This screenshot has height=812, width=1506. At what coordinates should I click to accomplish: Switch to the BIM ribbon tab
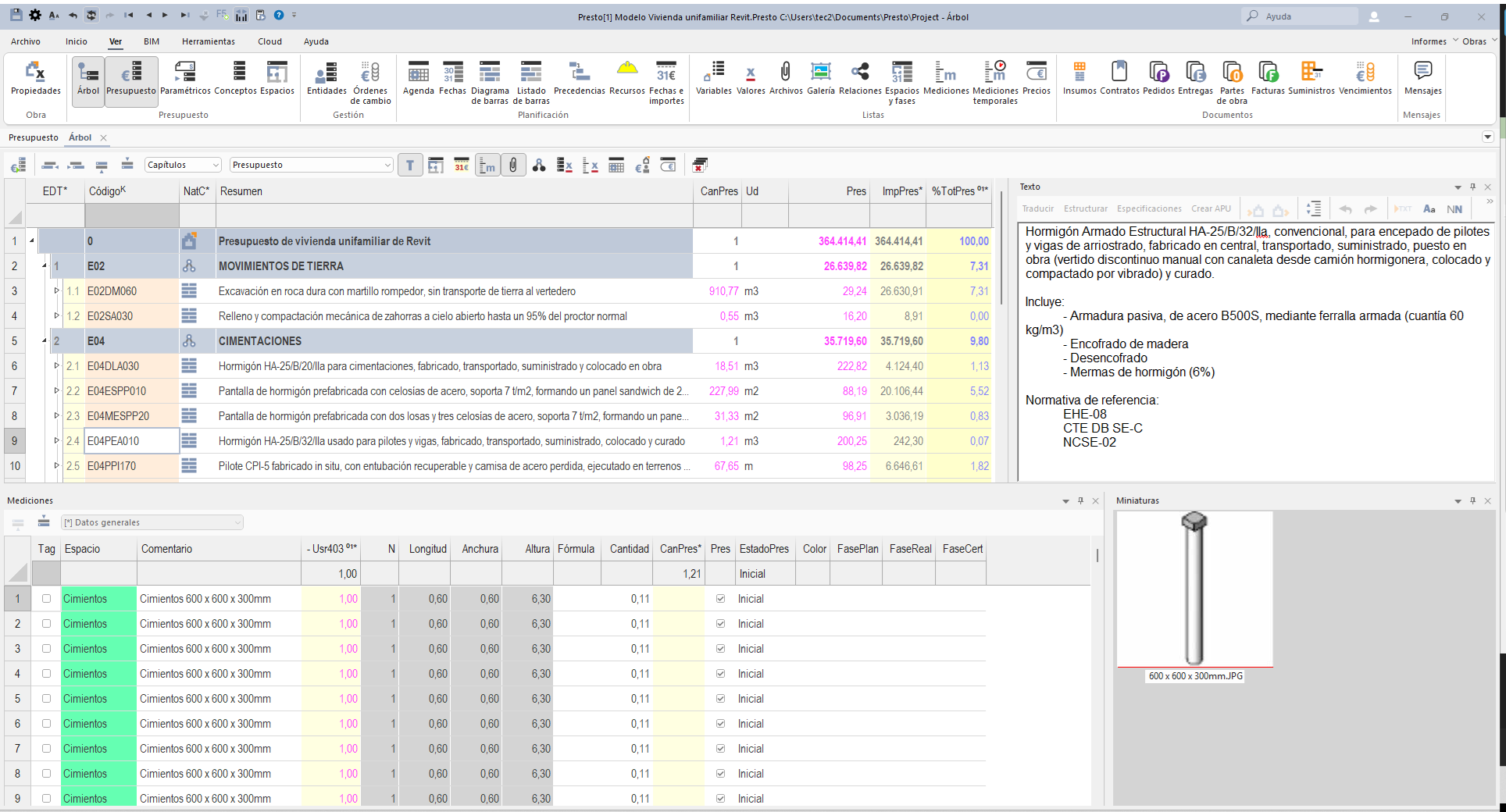coord(152,41)
